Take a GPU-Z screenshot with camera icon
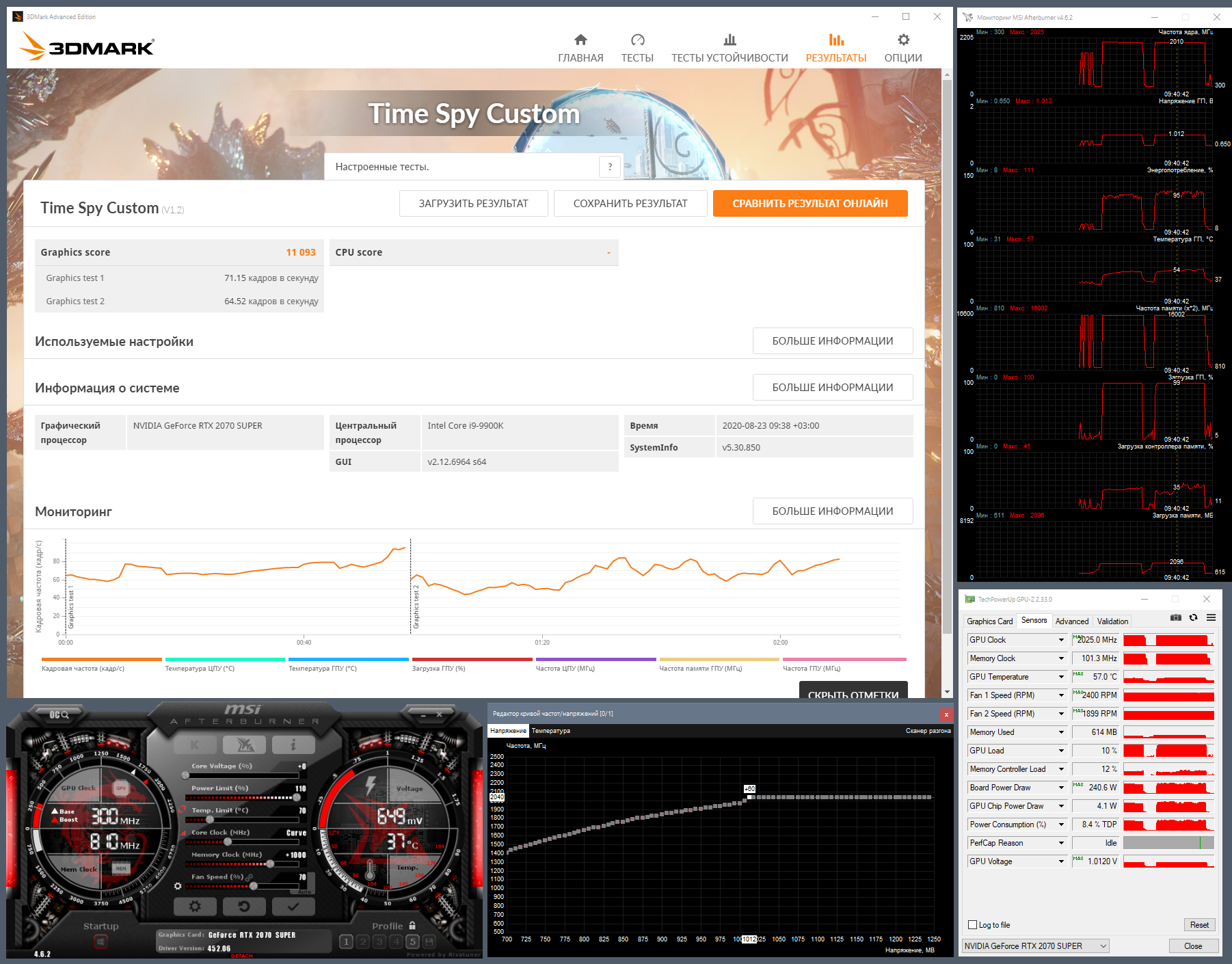1232x964 pixels. (1175, 617)
